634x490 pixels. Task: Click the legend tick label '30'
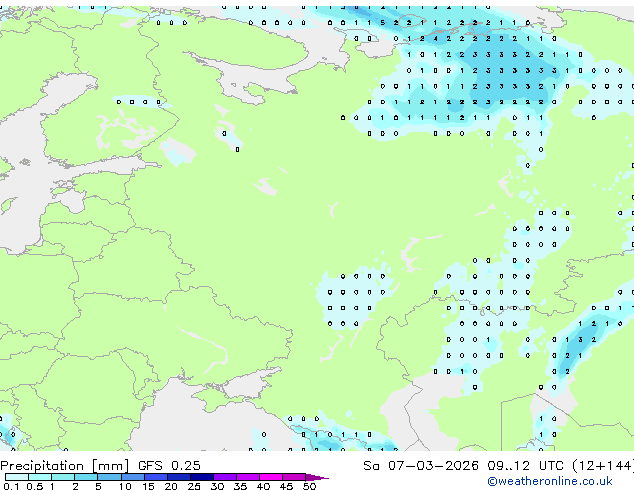point(217,486)
